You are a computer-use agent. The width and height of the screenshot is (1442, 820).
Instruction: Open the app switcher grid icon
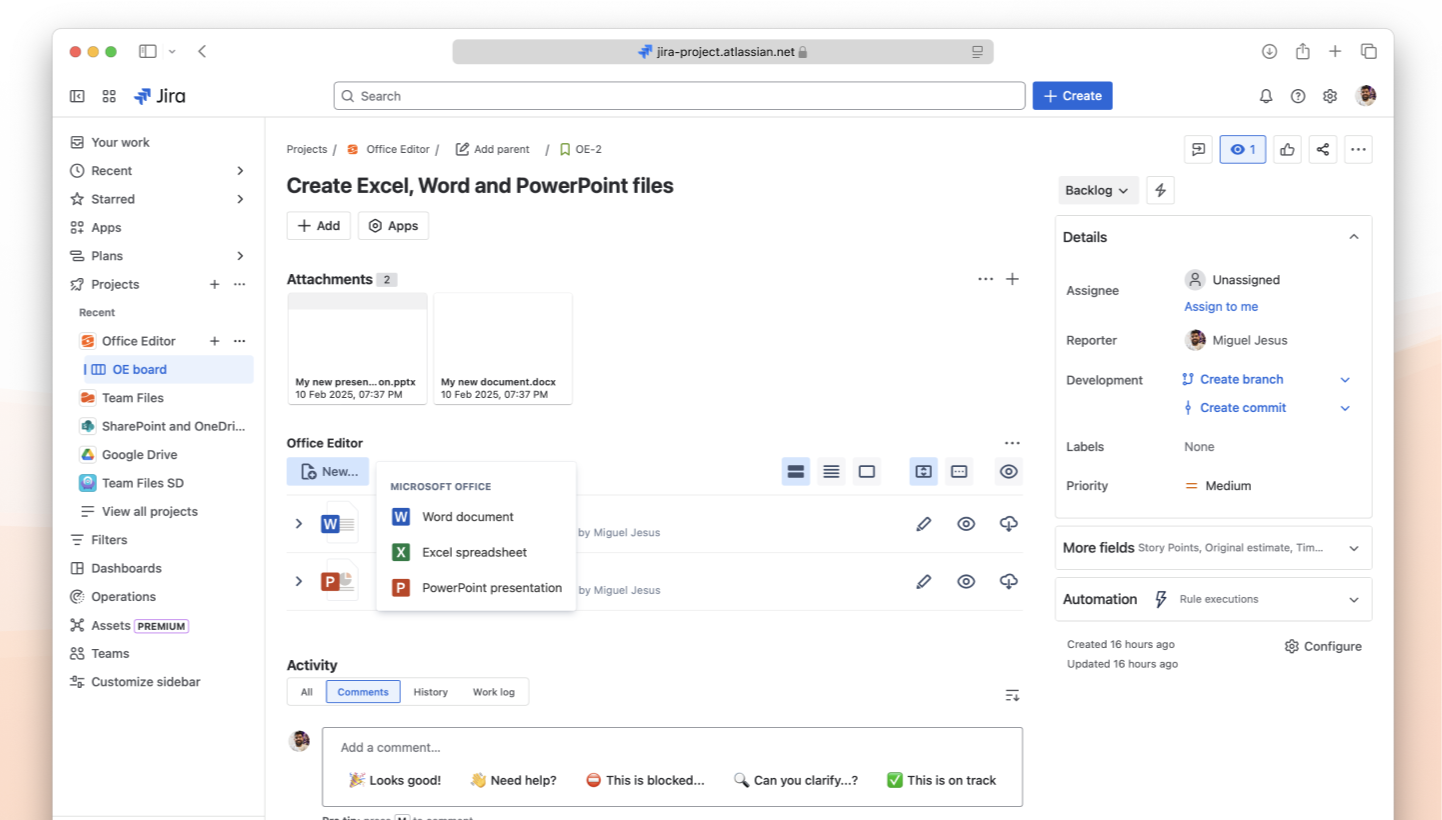click(109, 96)
